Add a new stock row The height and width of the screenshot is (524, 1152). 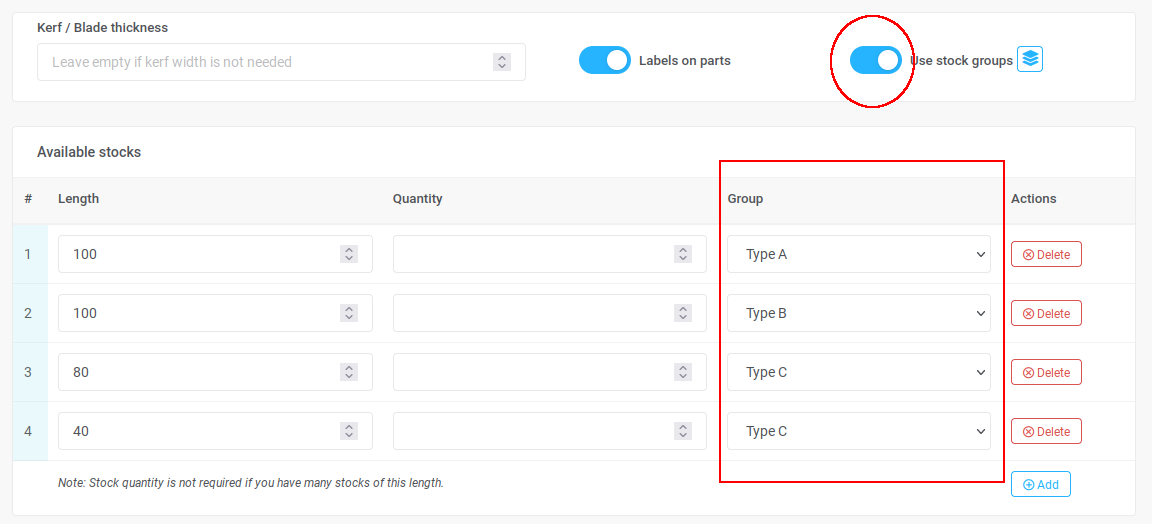(1040, 484)
